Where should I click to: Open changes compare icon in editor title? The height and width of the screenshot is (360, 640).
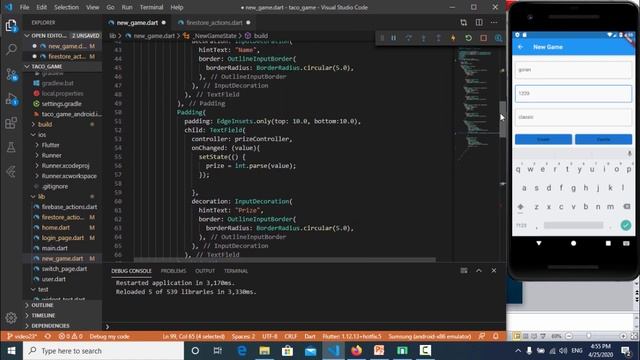(x=464, y=22)
